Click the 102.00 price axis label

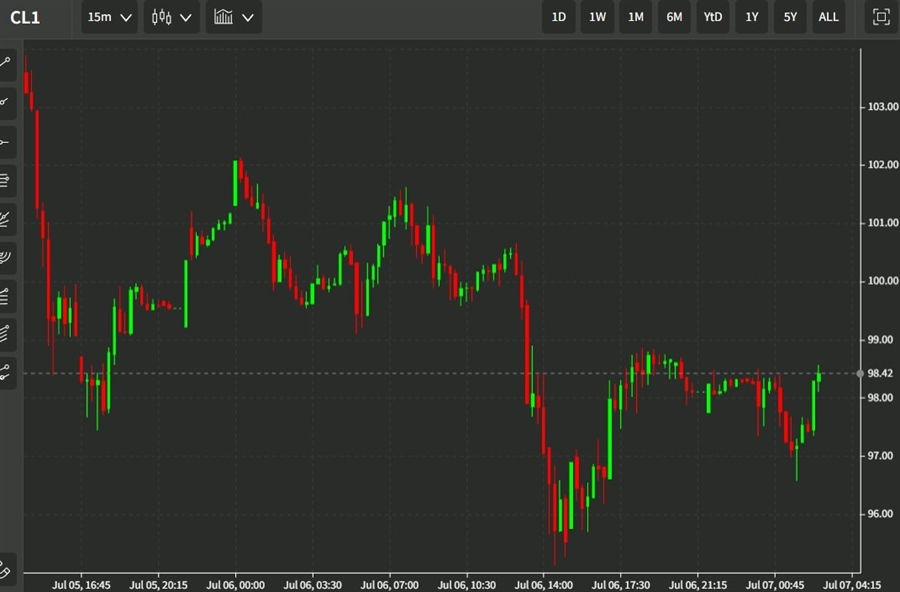tap(883, 165)
